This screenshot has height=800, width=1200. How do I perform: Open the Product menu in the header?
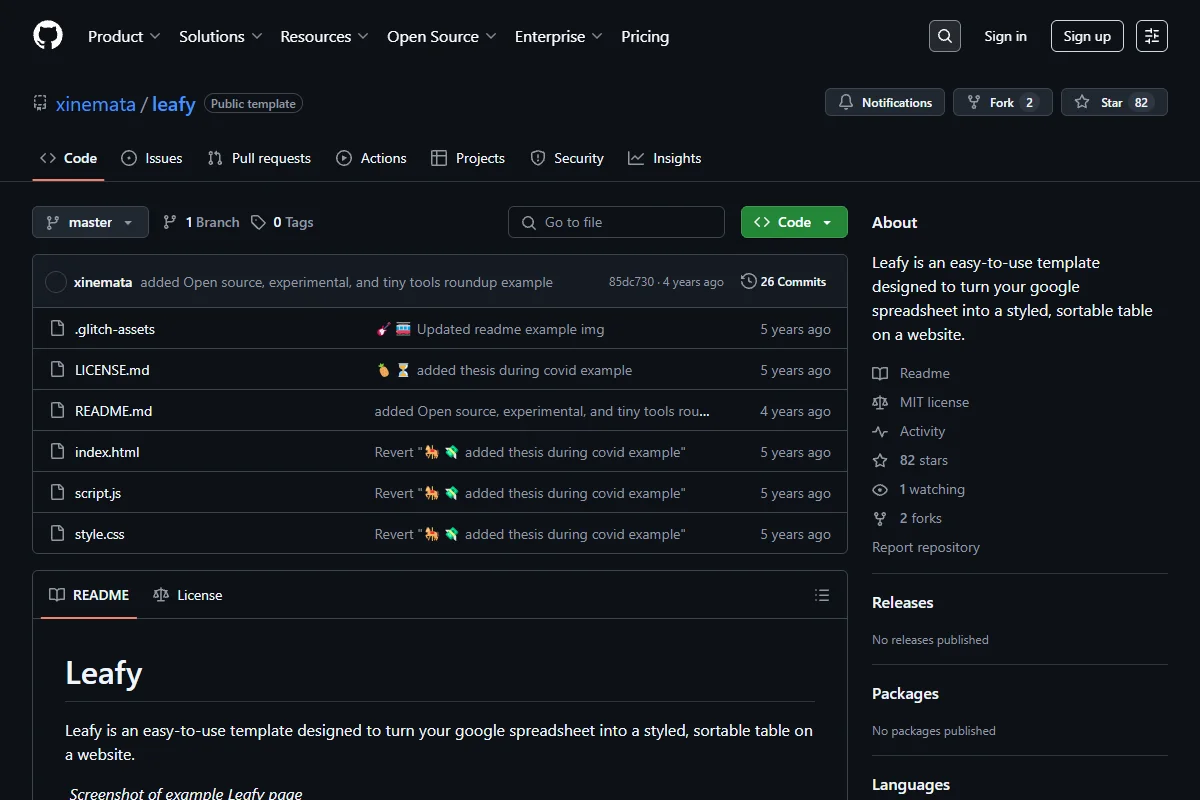point(124,36)
